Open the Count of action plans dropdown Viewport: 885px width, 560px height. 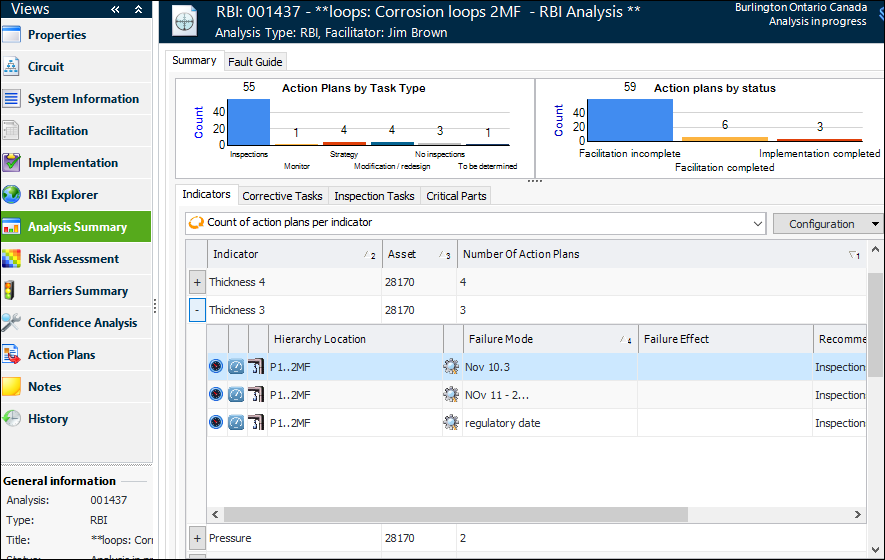tap(756, 223)
